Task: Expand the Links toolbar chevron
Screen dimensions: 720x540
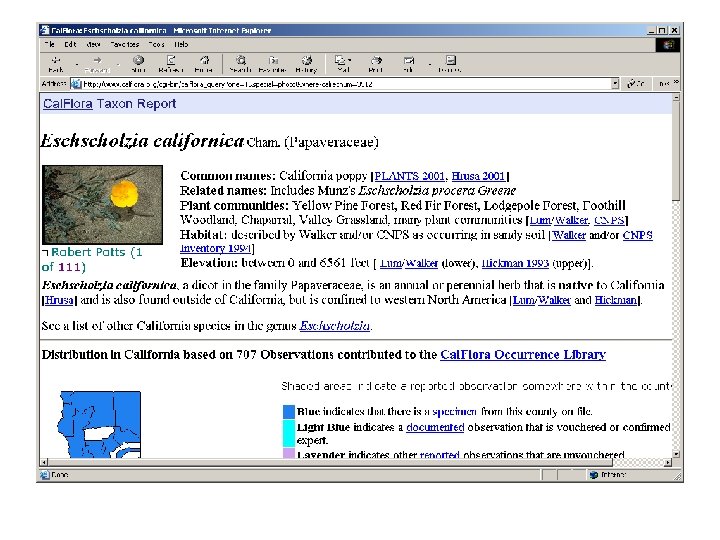Action: point(676,82)
